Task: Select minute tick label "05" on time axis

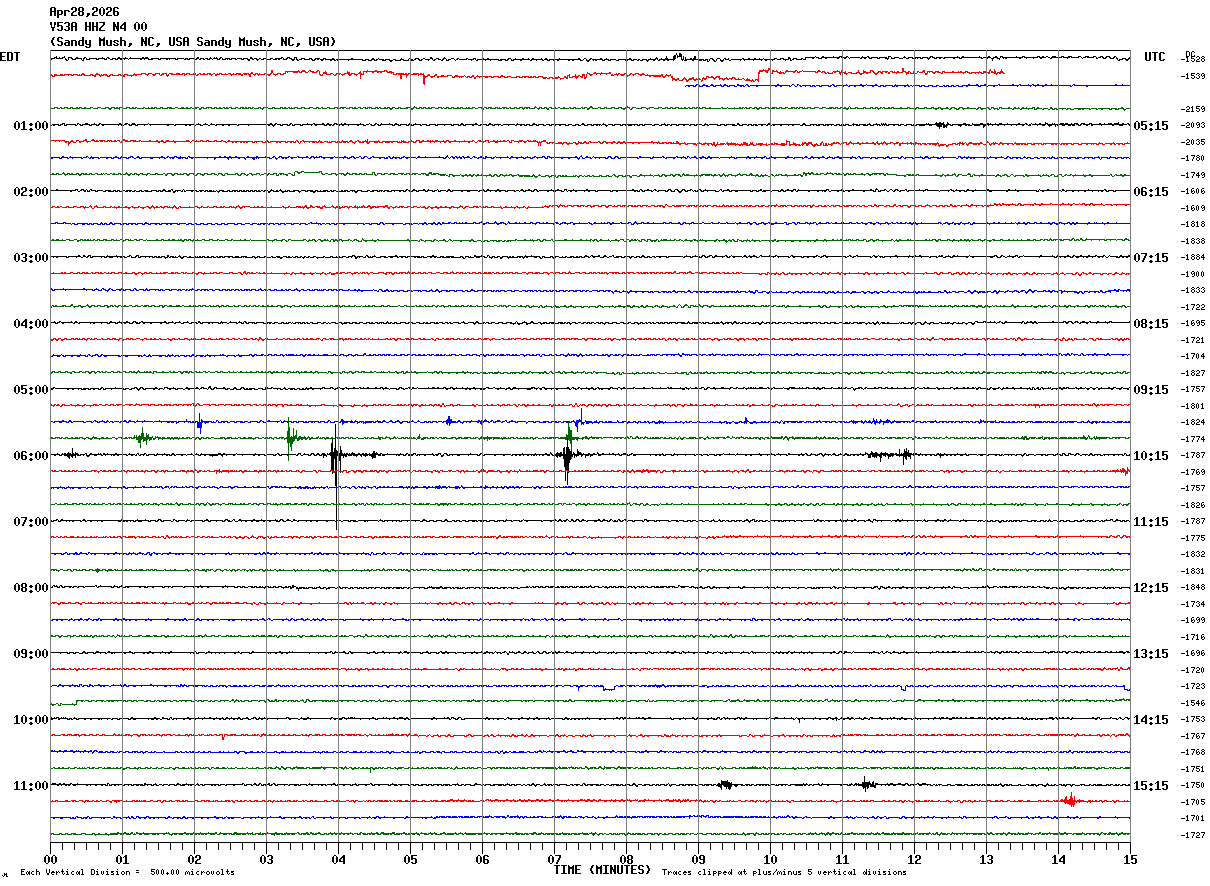Action: click(410, 859)
